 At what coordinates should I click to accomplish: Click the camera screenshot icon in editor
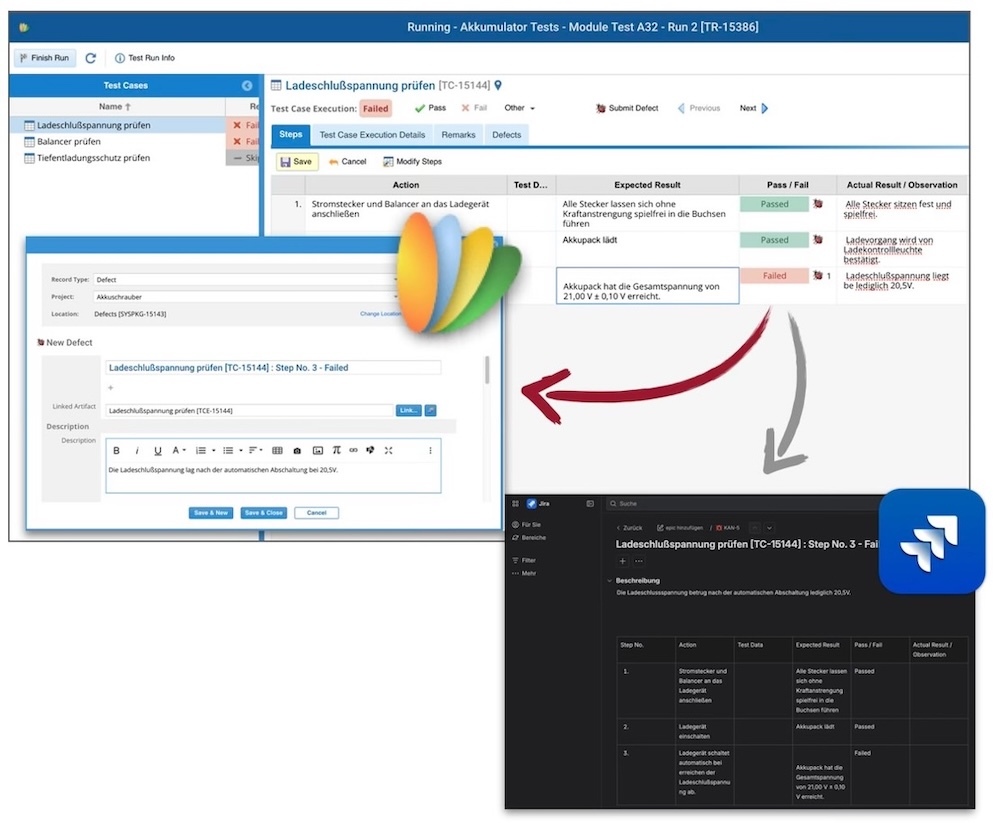click(297, 451)
